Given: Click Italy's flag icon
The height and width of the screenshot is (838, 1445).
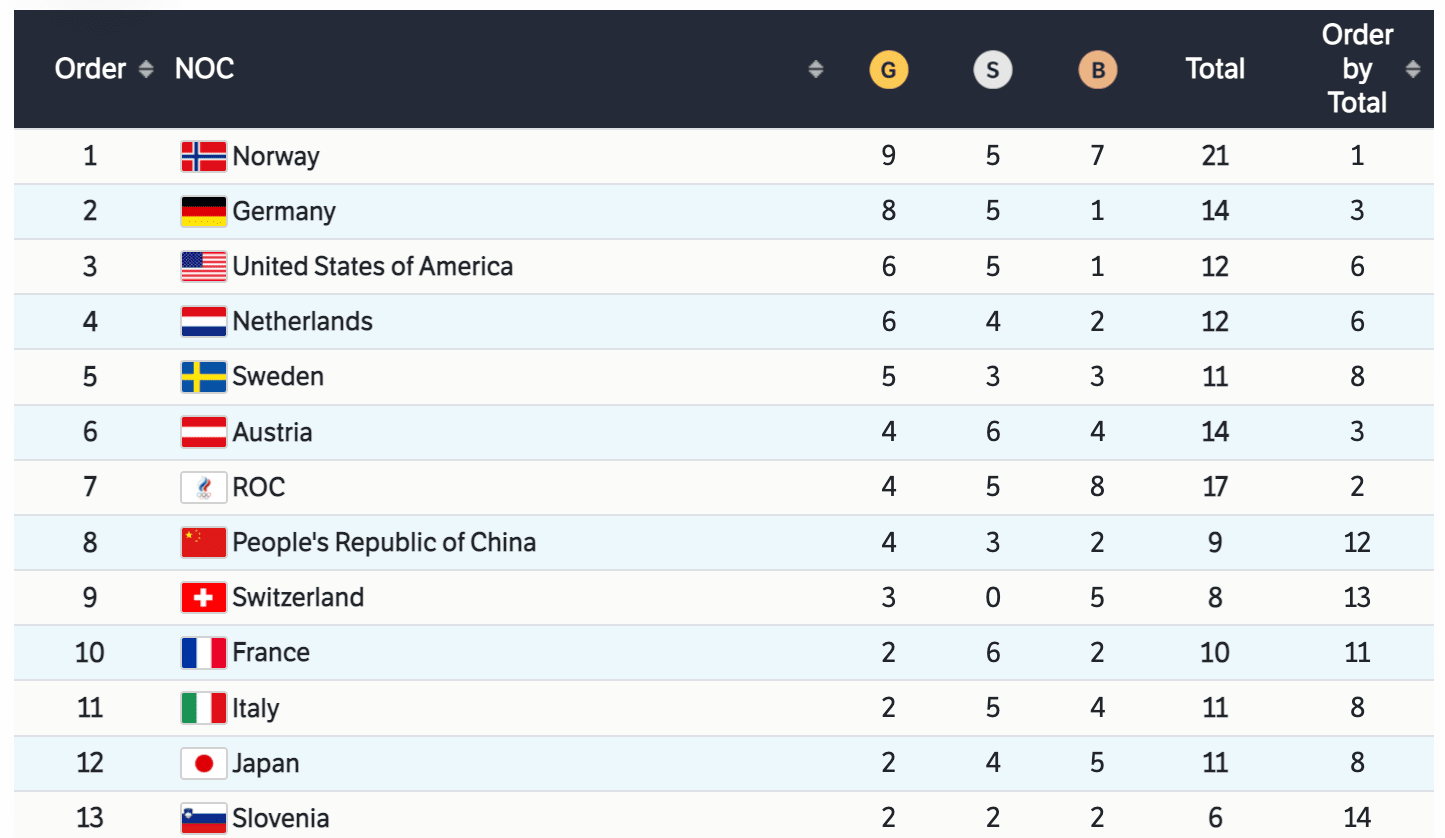Looking at the screenshot, I should click(203, 709).
